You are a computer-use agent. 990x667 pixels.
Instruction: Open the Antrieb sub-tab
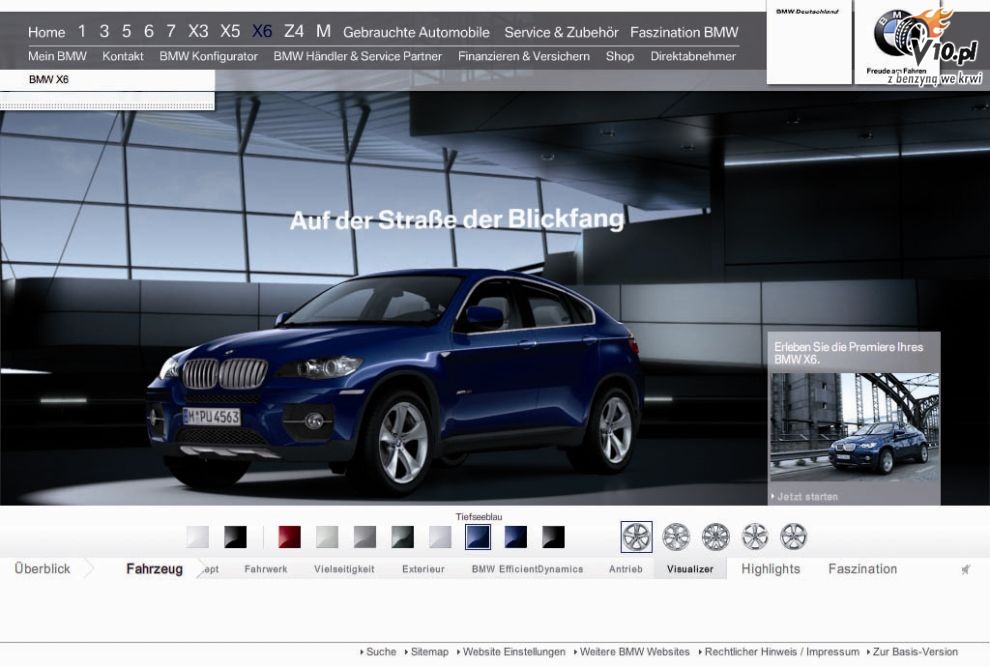[626, 569]
